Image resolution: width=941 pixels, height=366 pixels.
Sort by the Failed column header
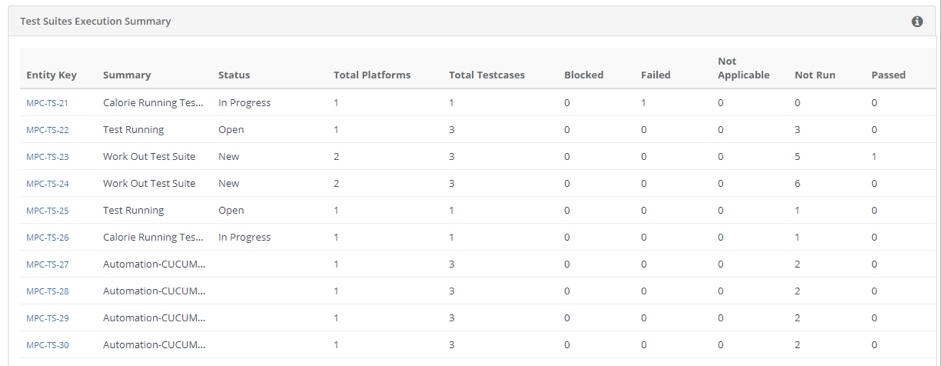[655, 75]
